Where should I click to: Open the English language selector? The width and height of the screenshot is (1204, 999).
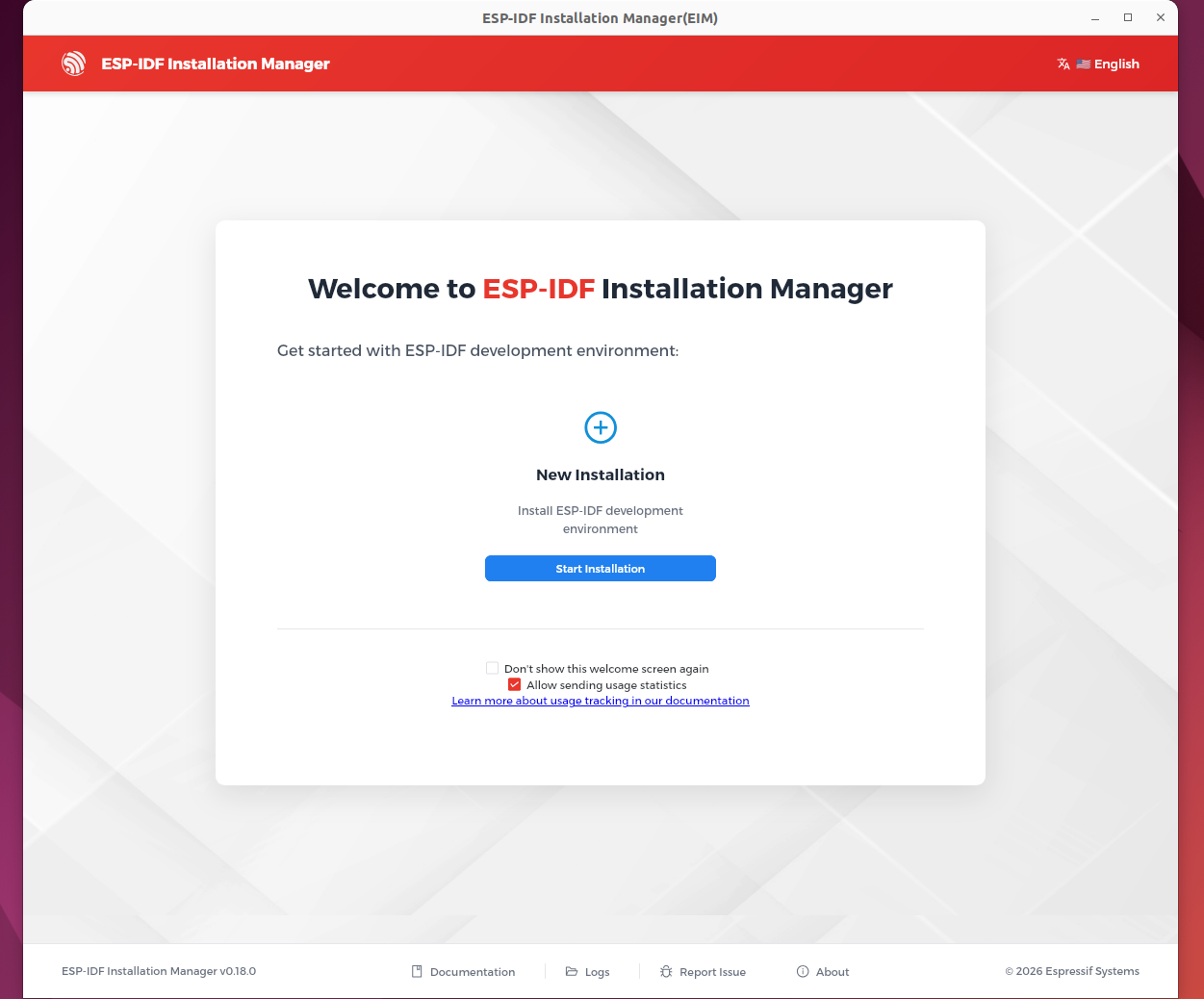[x=1098, y=64]
